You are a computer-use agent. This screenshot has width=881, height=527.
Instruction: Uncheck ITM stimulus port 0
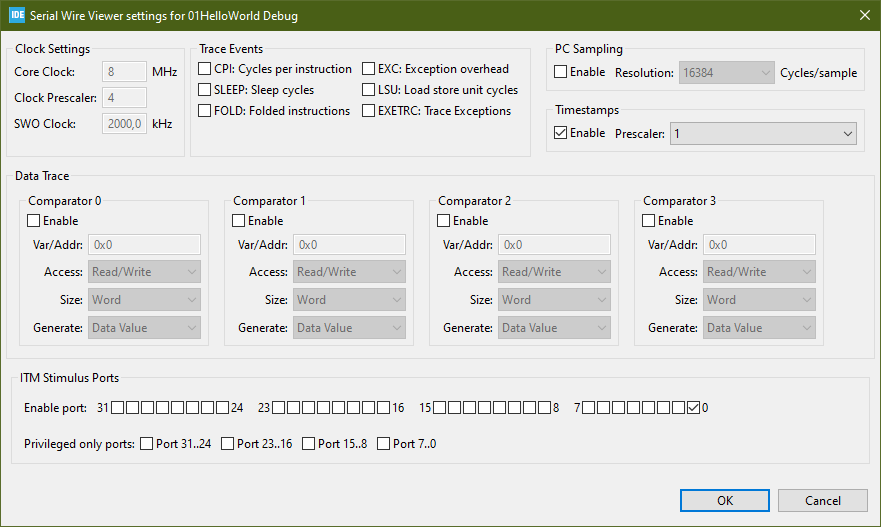coord(694,408)
